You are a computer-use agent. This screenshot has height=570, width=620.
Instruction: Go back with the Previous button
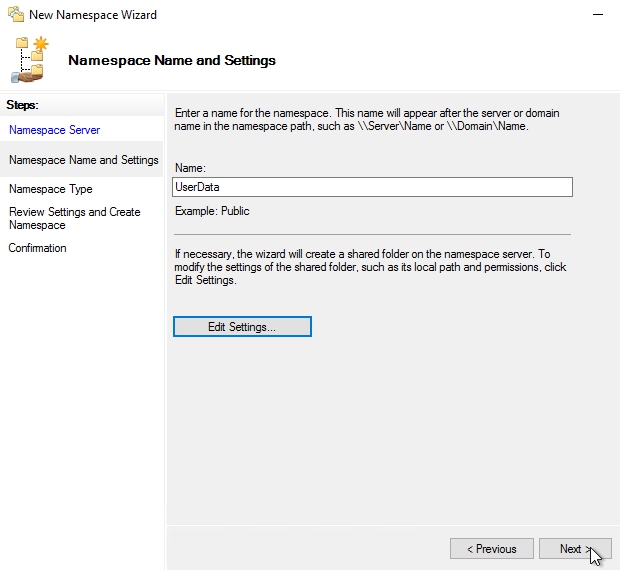coord(490,549)
